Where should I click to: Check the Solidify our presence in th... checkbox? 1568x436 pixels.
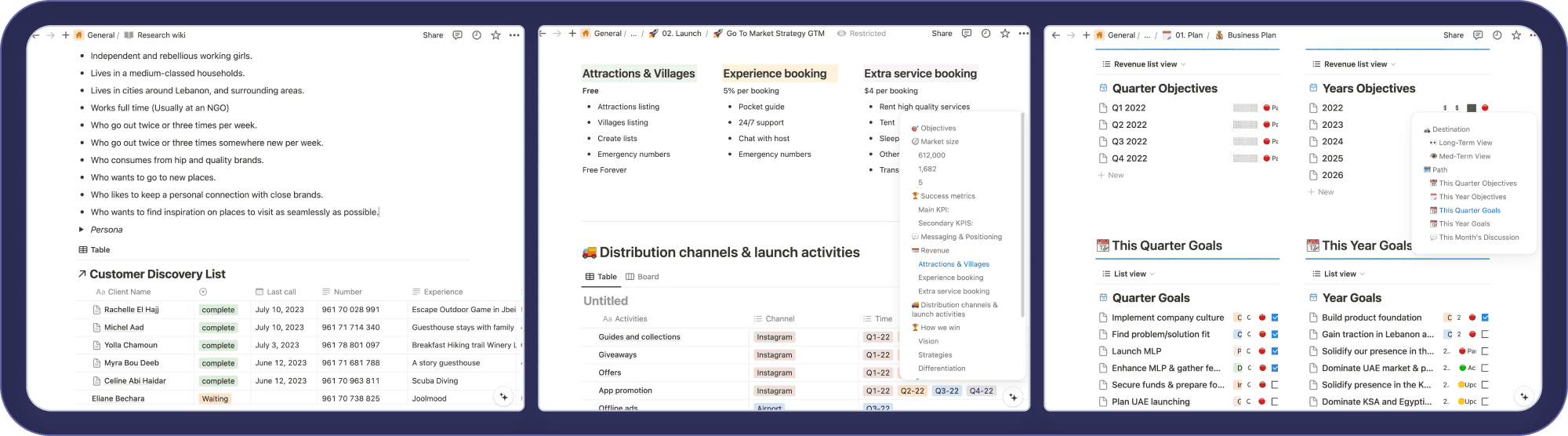(x=1485, y=351)
